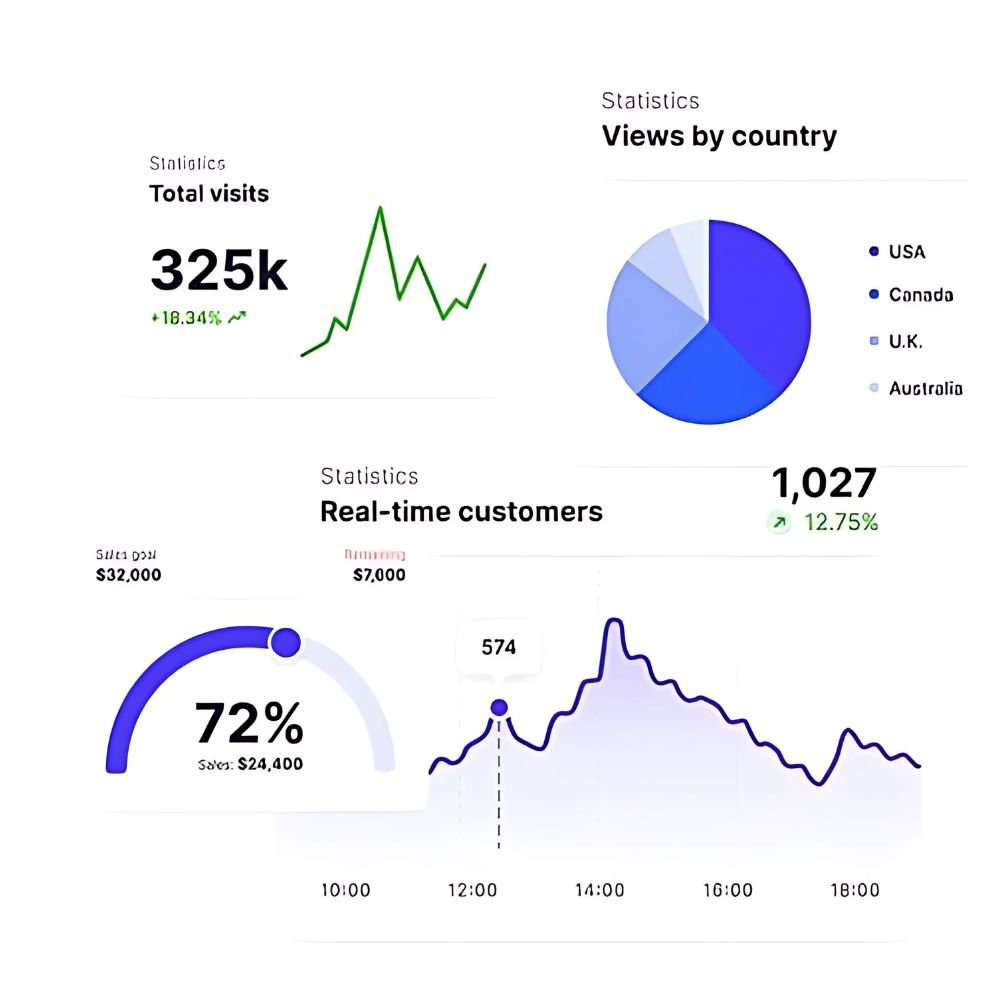This screenshot has height=1000, width=1000.
Task: Click the 574 tooltip bubble
Action: (499, 647)
